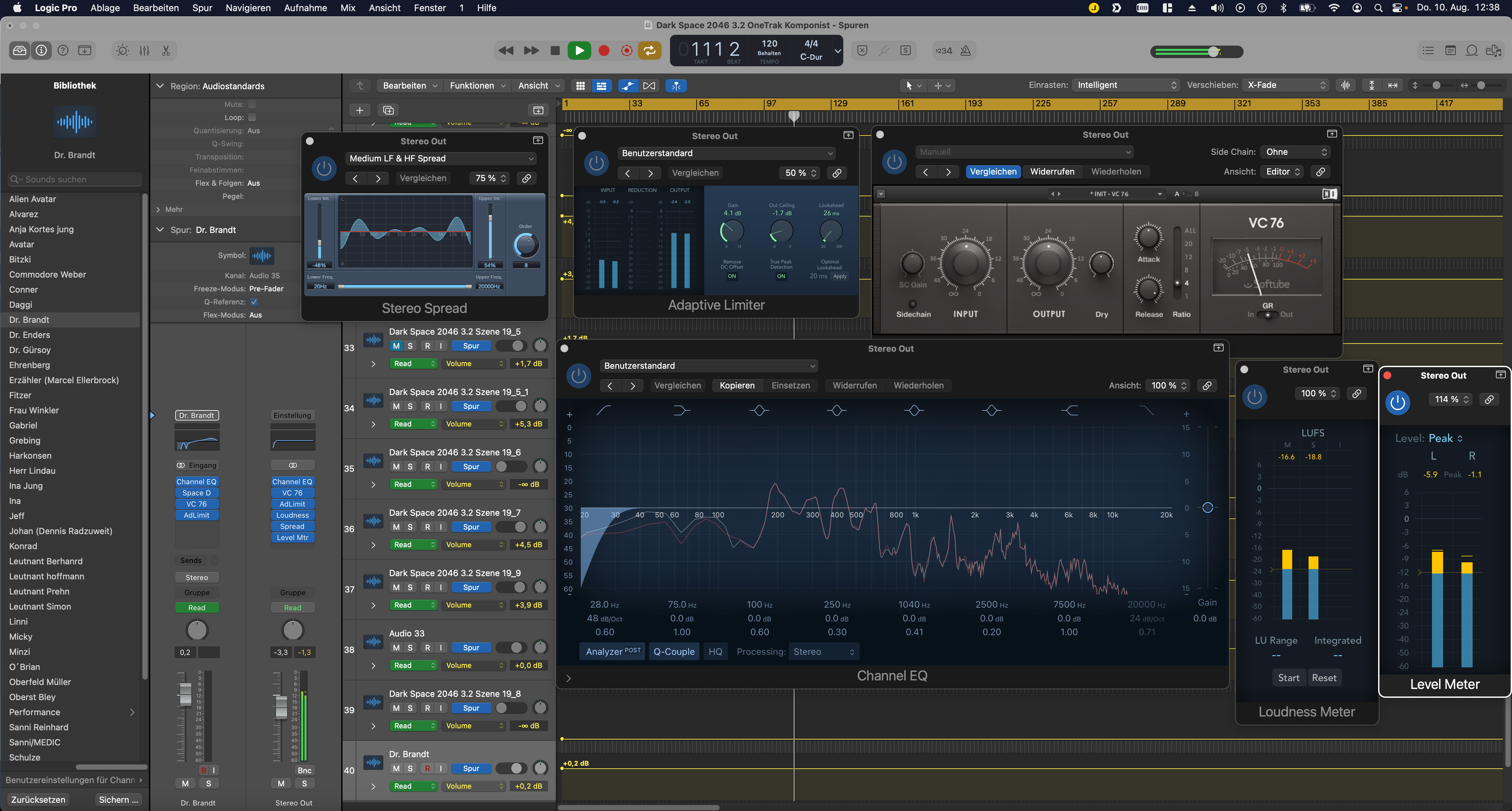Start playback with the green Play button
Screen dimensions: 1512x811
pyautogui.click(x=579, y=51)
